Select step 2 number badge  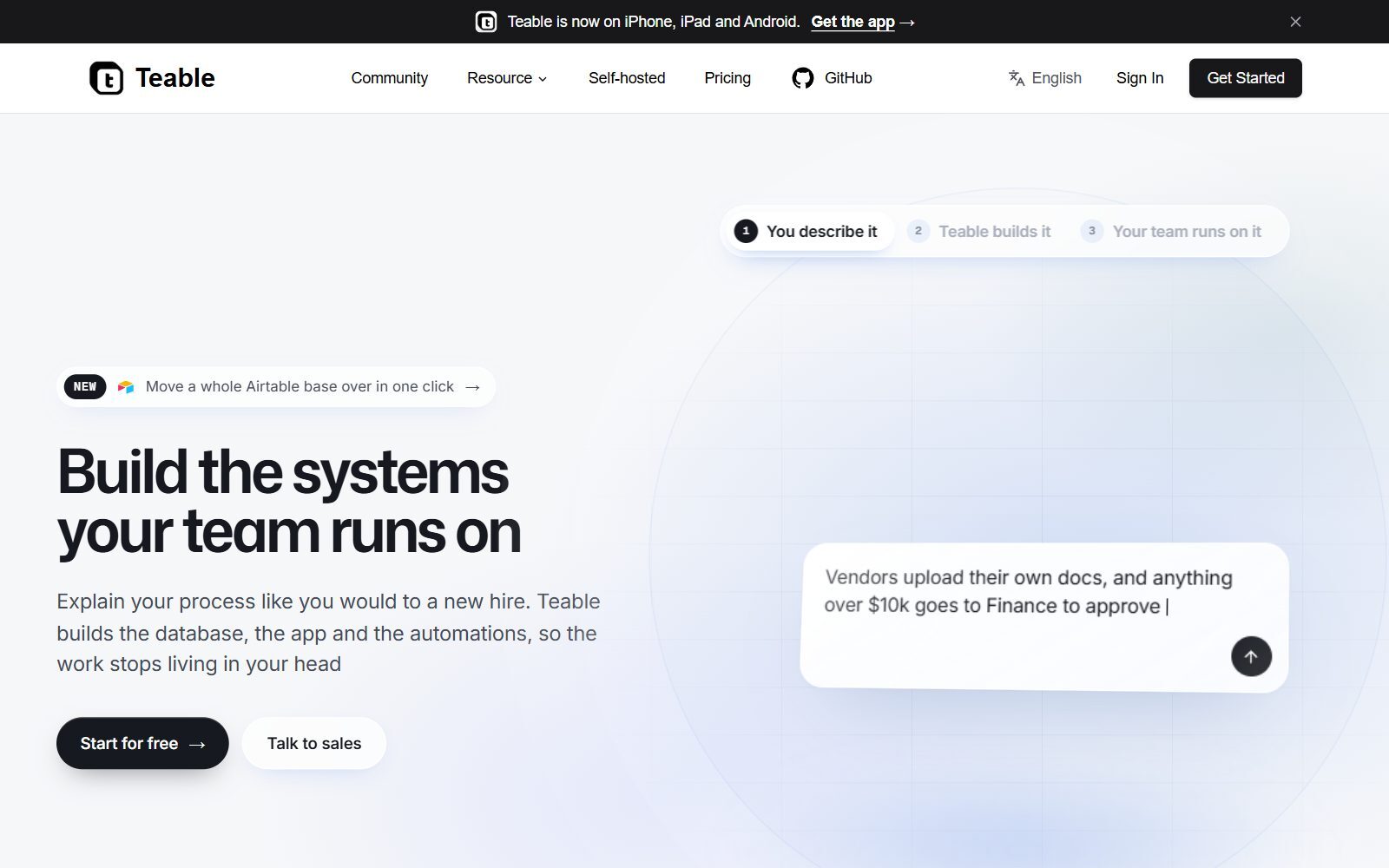pyautogui.click(x=918, y=231)
